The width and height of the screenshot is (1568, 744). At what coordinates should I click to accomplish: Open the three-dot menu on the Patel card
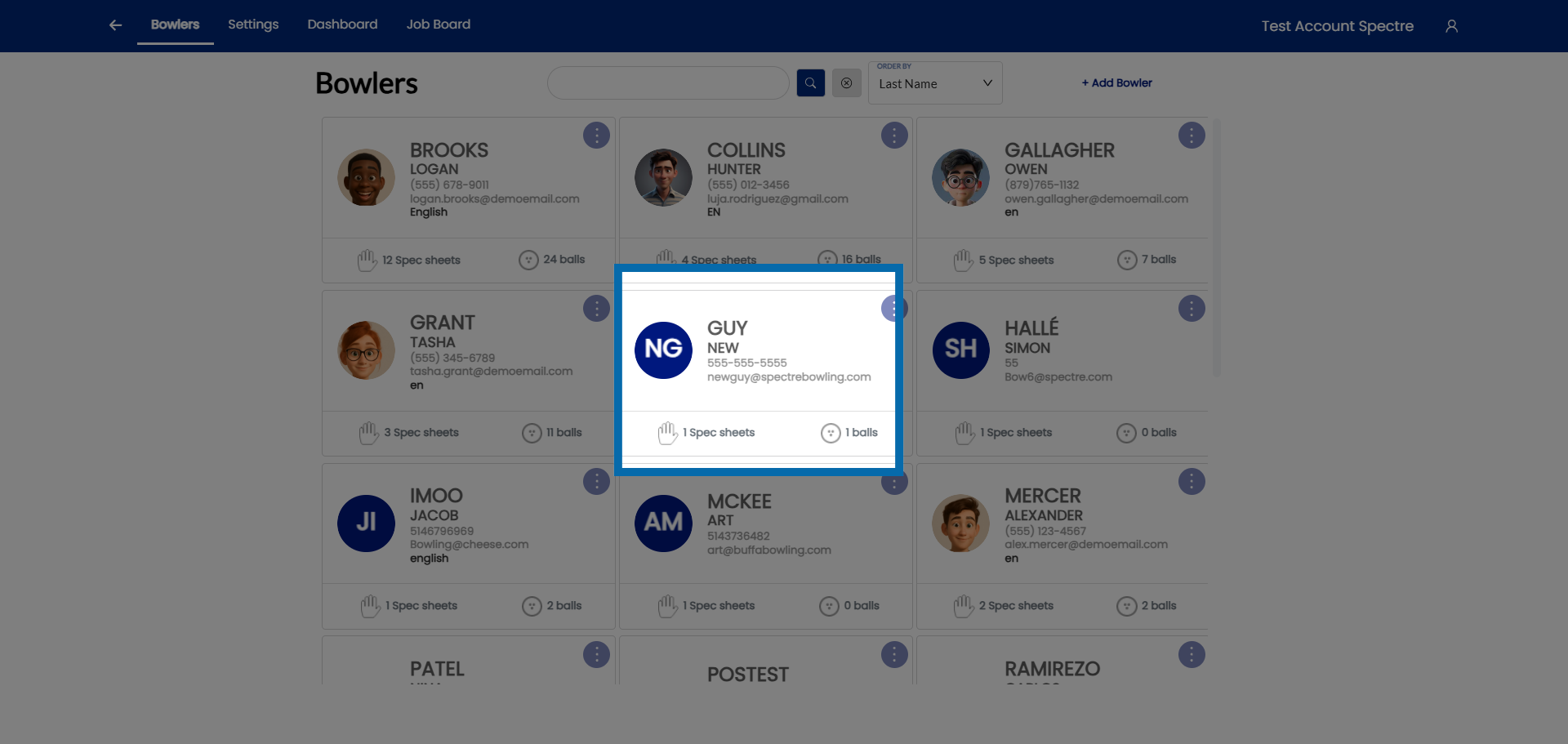[x=596, y=654]
